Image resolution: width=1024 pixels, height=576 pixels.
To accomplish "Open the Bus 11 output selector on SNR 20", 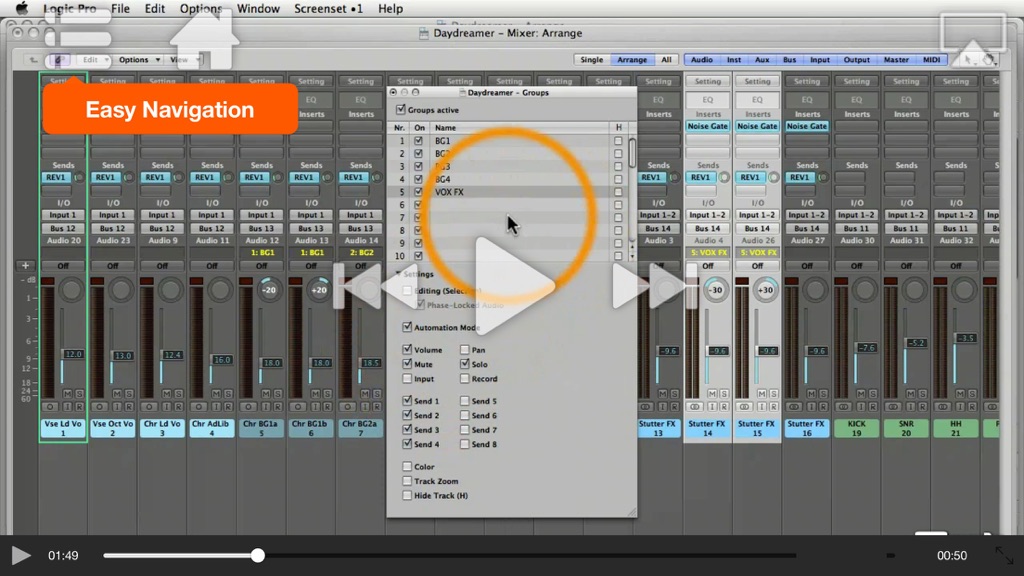I will [x=906, y=229].
